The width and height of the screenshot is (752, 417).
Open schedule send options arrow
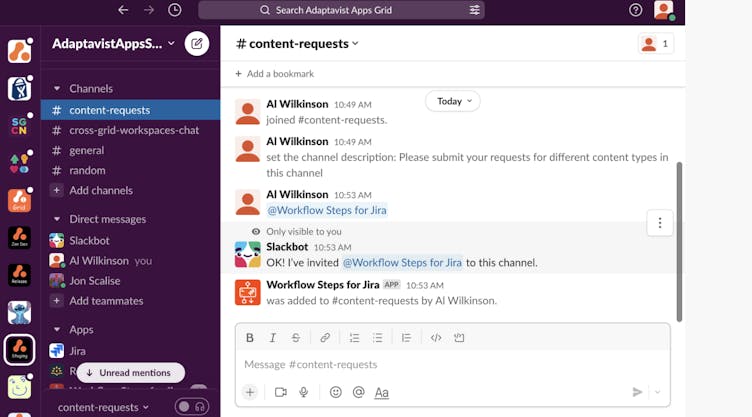tap(658, 393)
